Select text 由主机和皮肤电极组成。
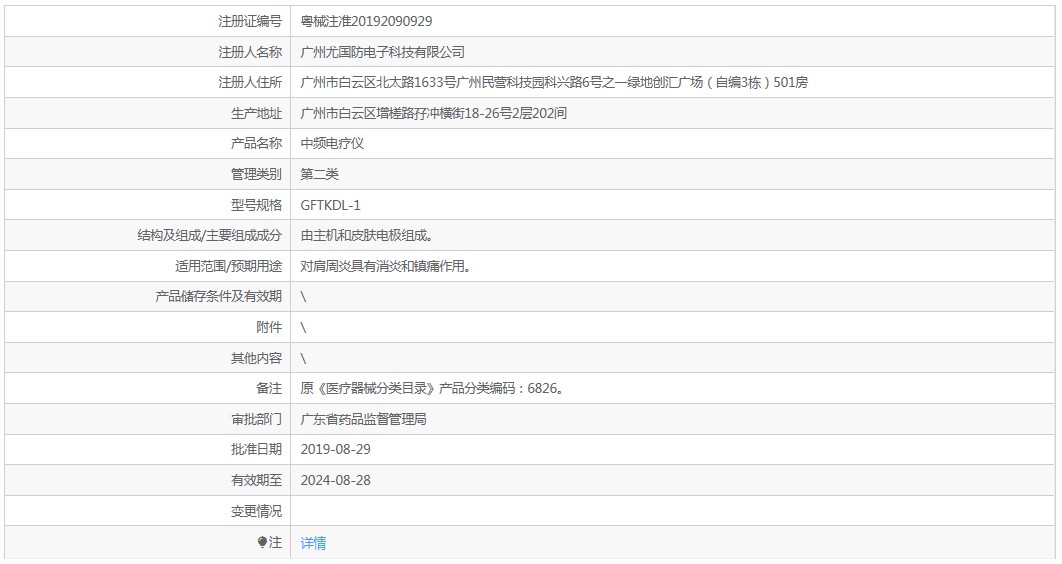The image size is (1062, 564). point(366,236)
